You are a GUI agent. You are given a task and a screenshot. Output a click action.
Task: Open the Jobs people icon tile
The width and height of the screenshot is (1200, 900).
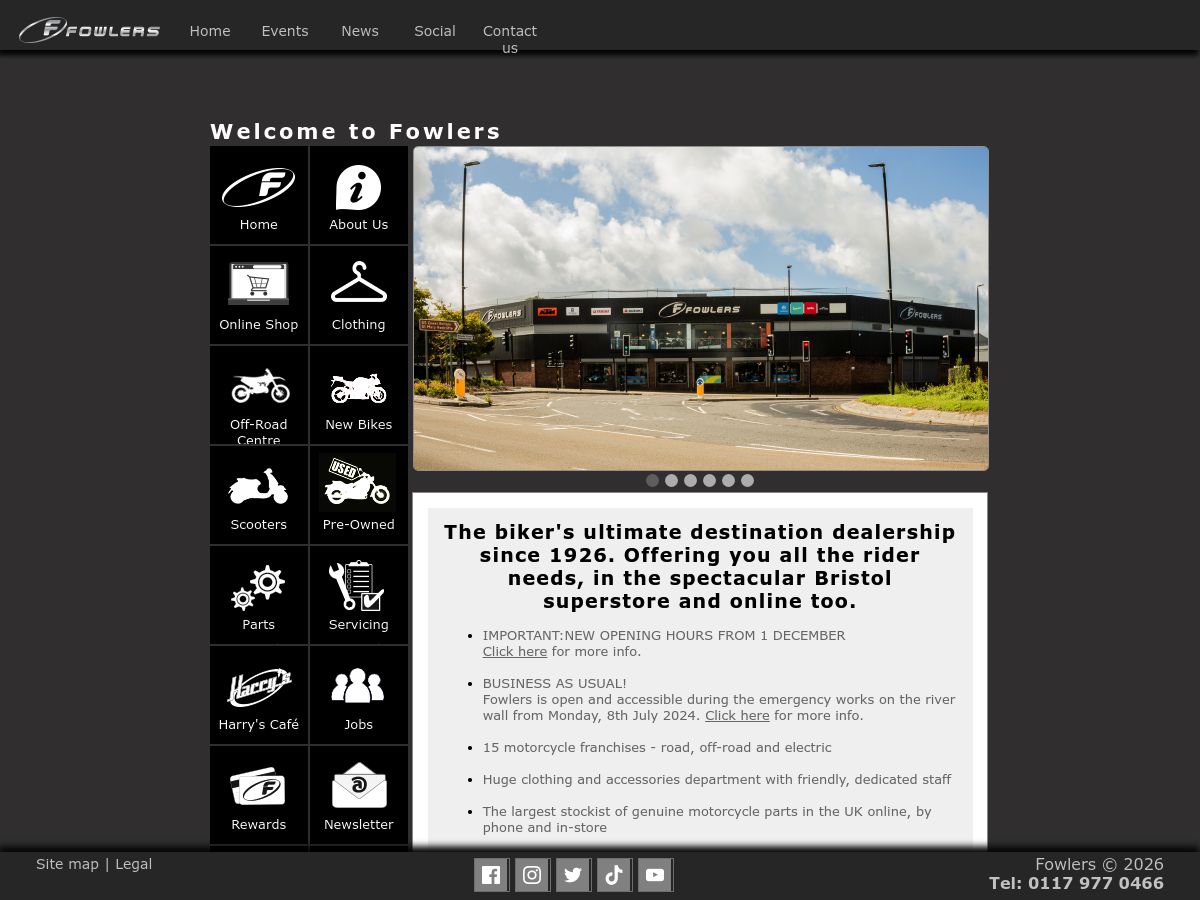tap(359, 695)
